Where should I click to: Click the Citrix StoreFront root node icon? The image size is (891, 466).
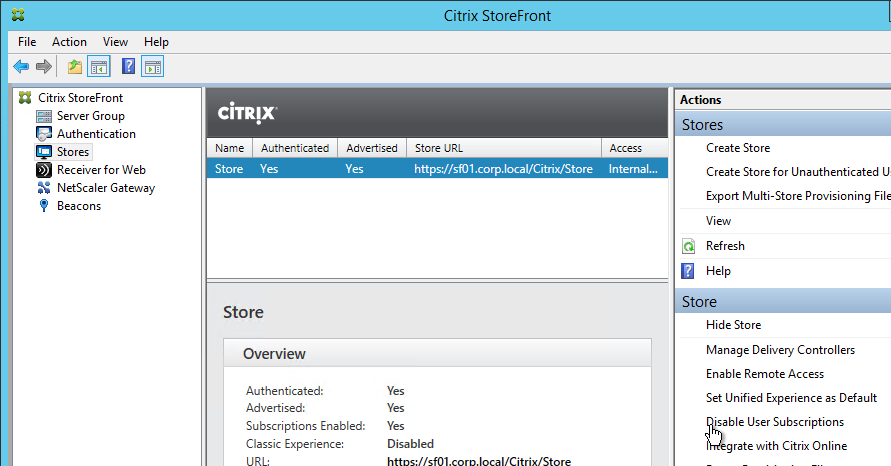point(25,98)
